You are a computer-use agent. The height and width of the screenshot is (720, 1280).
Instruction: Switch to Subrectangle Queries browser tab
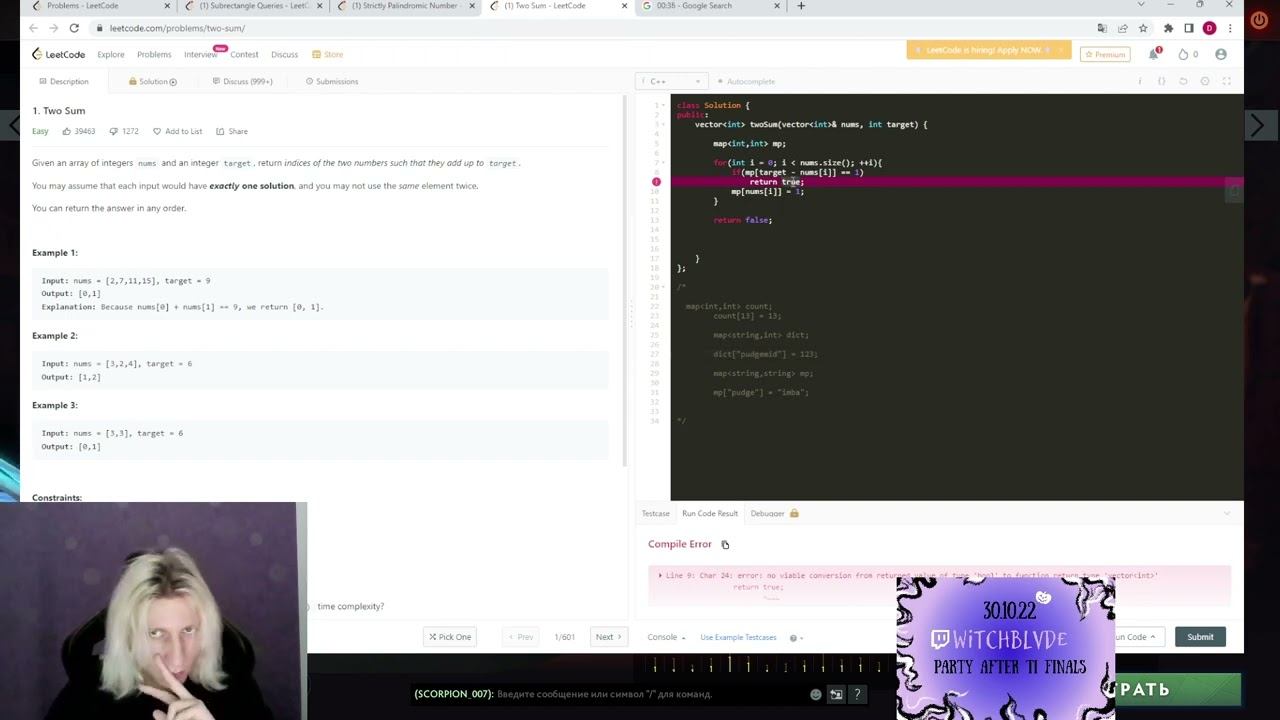click(x=254, y=6)
